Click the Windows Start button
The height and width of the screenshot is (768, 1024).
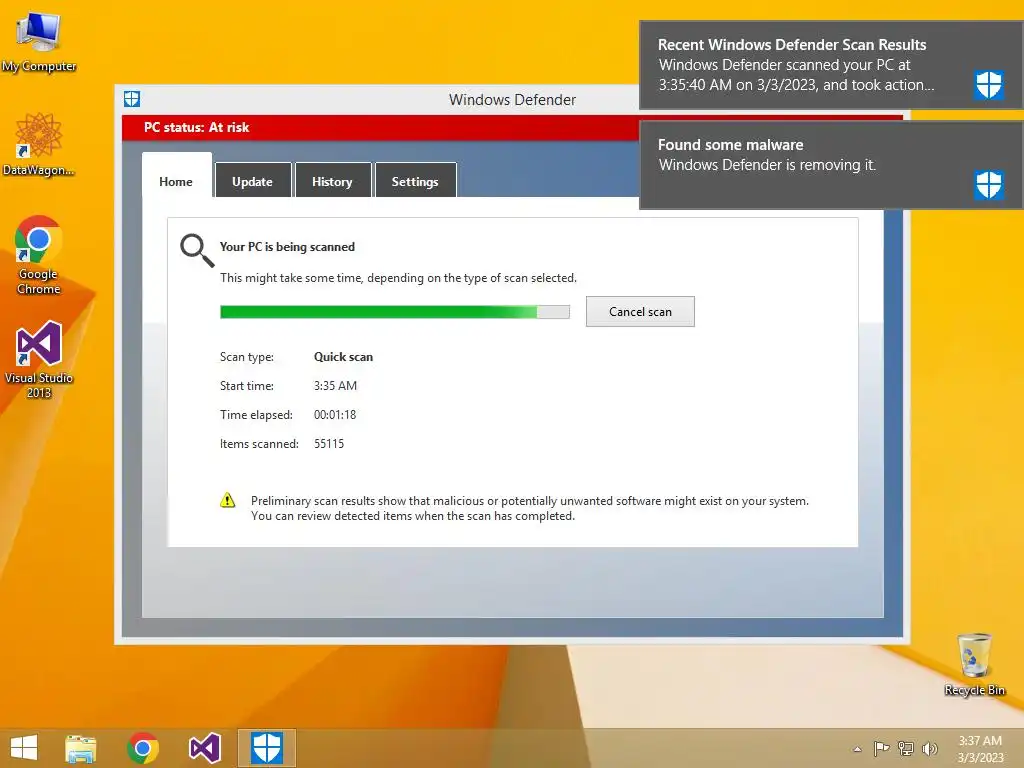24,748
